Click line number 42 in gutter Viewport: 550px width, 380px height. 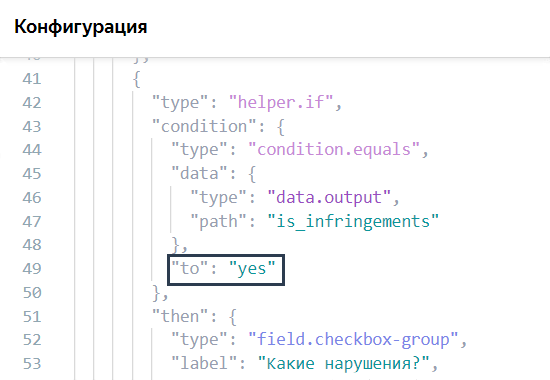pos(32,102)
